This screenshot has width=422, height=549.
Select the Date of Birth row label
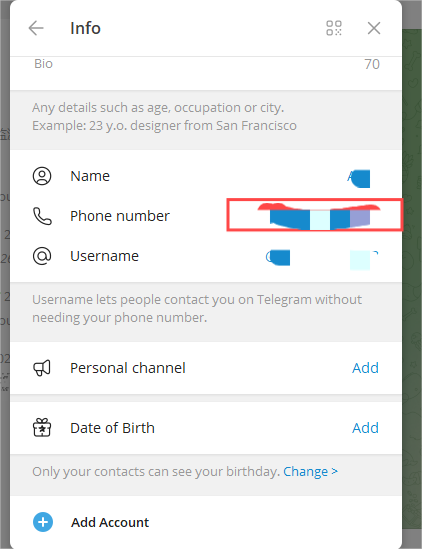[x=112, y=428]
